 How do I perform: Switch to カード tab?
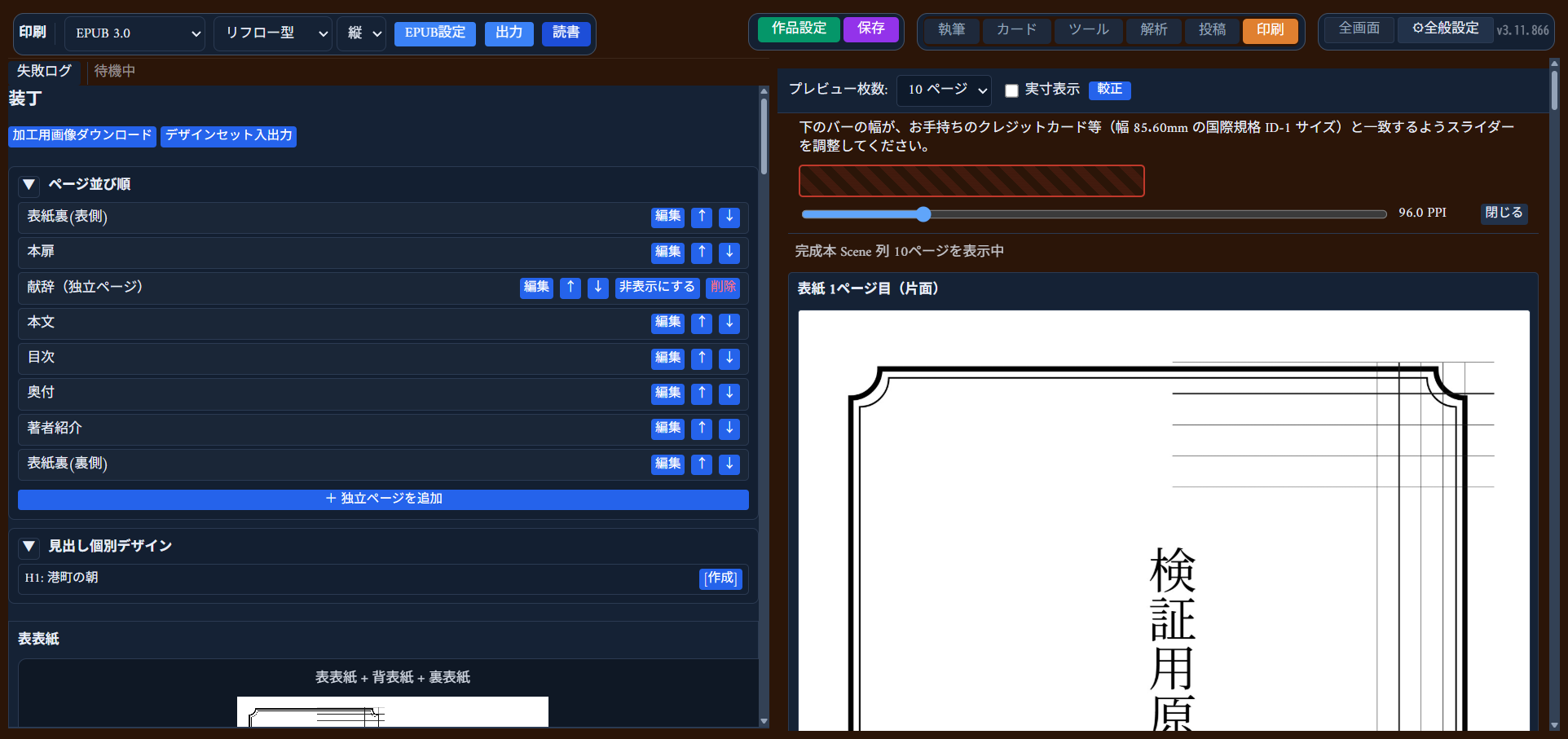click(x=1016, y=30)
